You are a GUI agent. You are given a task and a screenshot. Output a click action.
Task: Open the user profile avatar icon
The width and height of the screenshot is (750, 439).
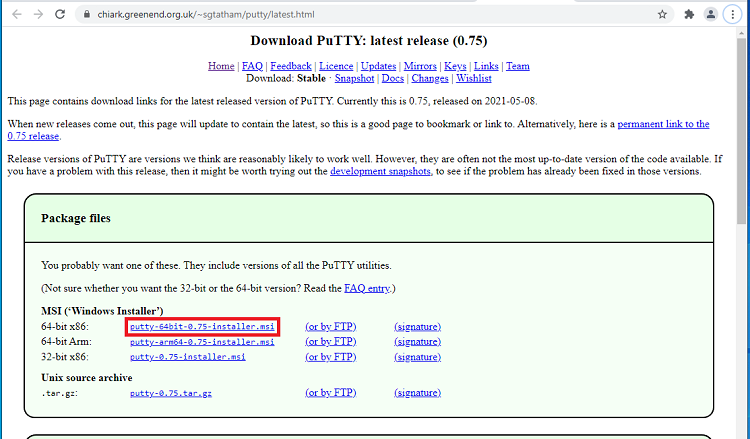click(x=711, y=14)
